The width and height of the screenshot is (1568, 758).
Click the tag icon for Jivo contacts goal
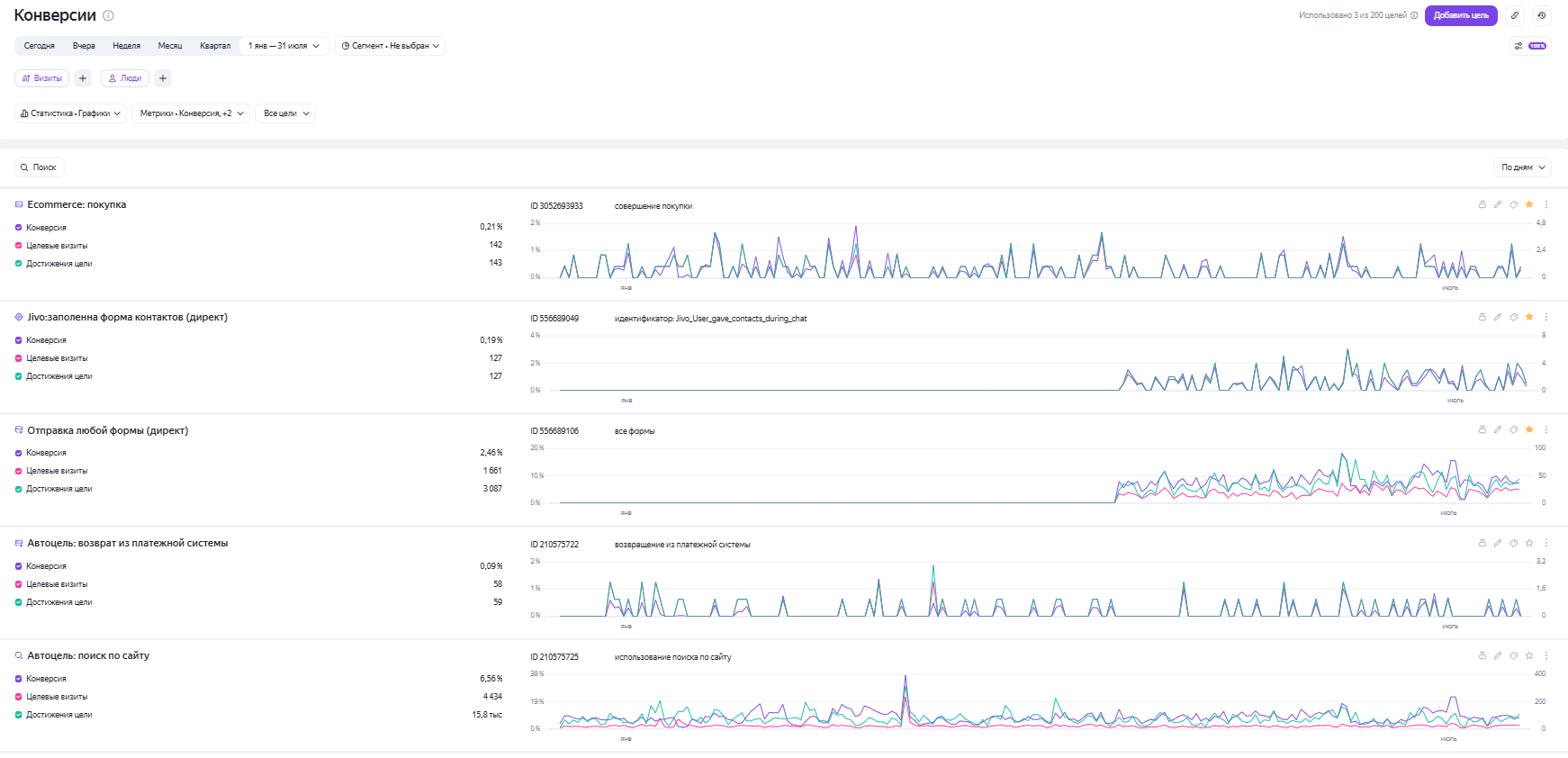click(x=1514, y=317)
